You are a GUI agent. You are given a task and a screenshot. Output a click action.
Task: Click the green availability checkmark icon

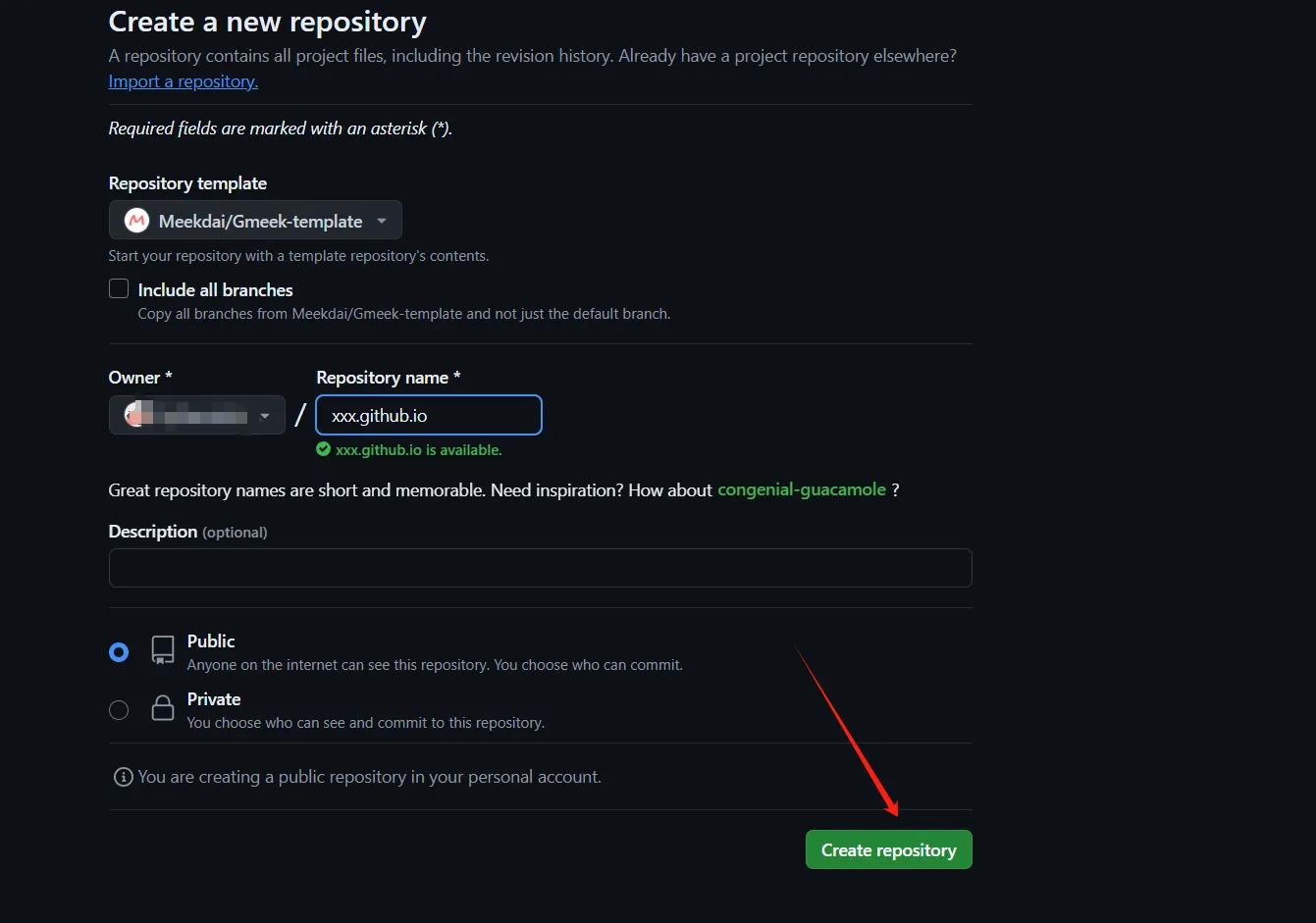323,449
